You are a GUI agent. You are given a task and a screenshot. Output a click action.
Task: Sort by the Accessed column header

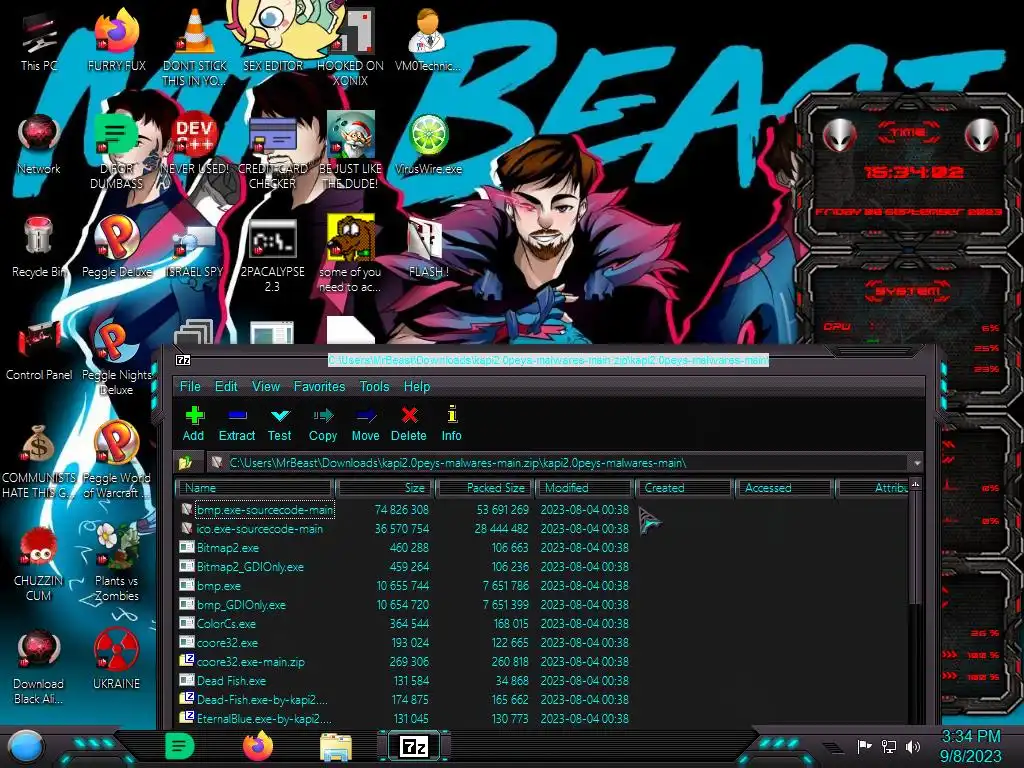784,488
